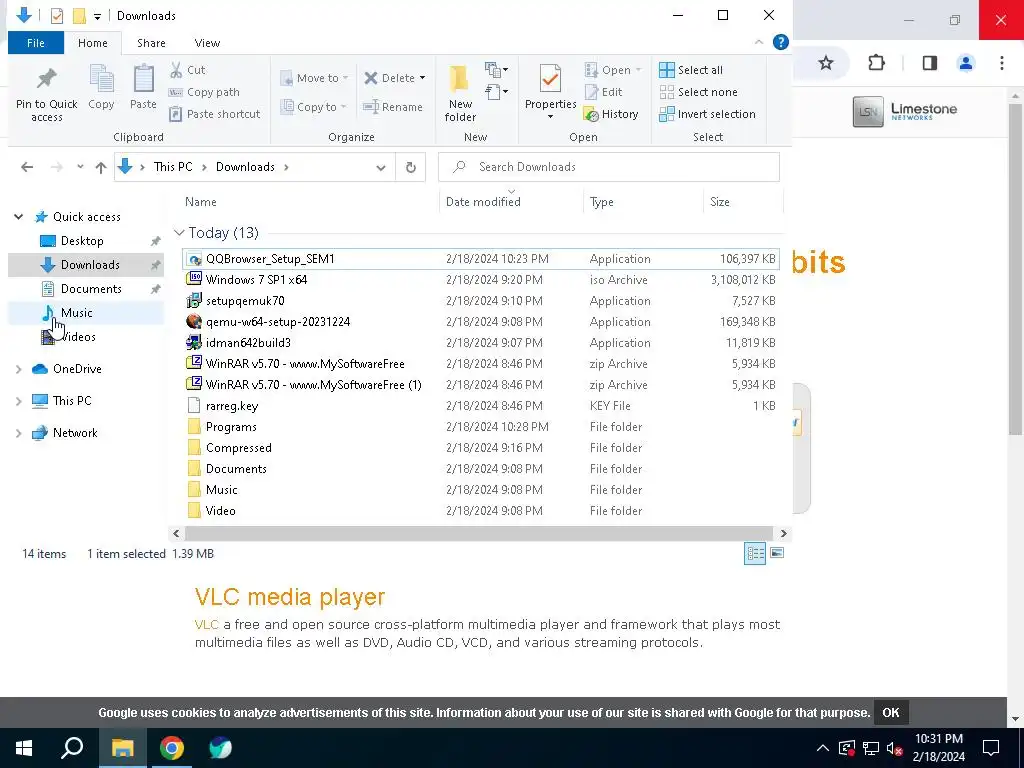Open taskbar search magnifier
The image size is (1024, 768).
click(x=72, y=748)
